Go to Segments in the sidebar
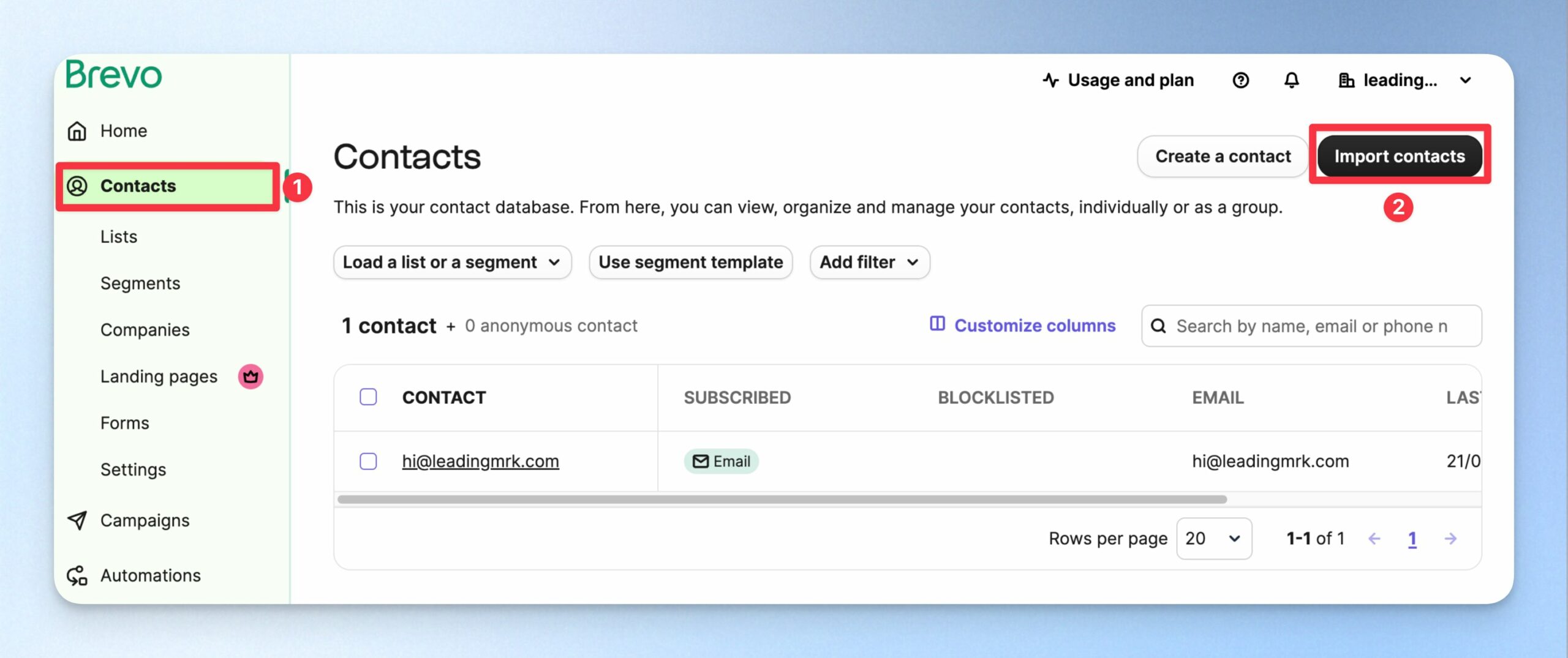1568x658 pixels. [x=140, y=283]
